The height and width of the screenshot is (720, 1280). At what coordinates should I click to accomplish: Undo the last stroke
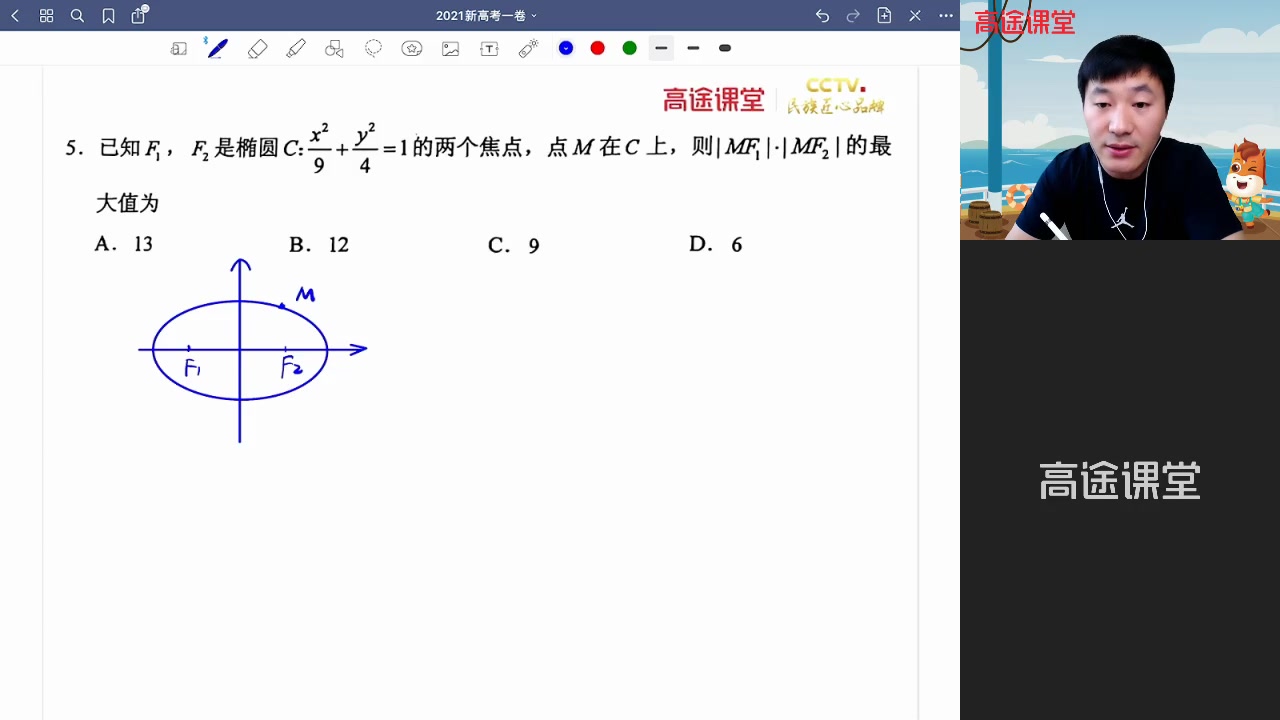[x=822, y=16]
